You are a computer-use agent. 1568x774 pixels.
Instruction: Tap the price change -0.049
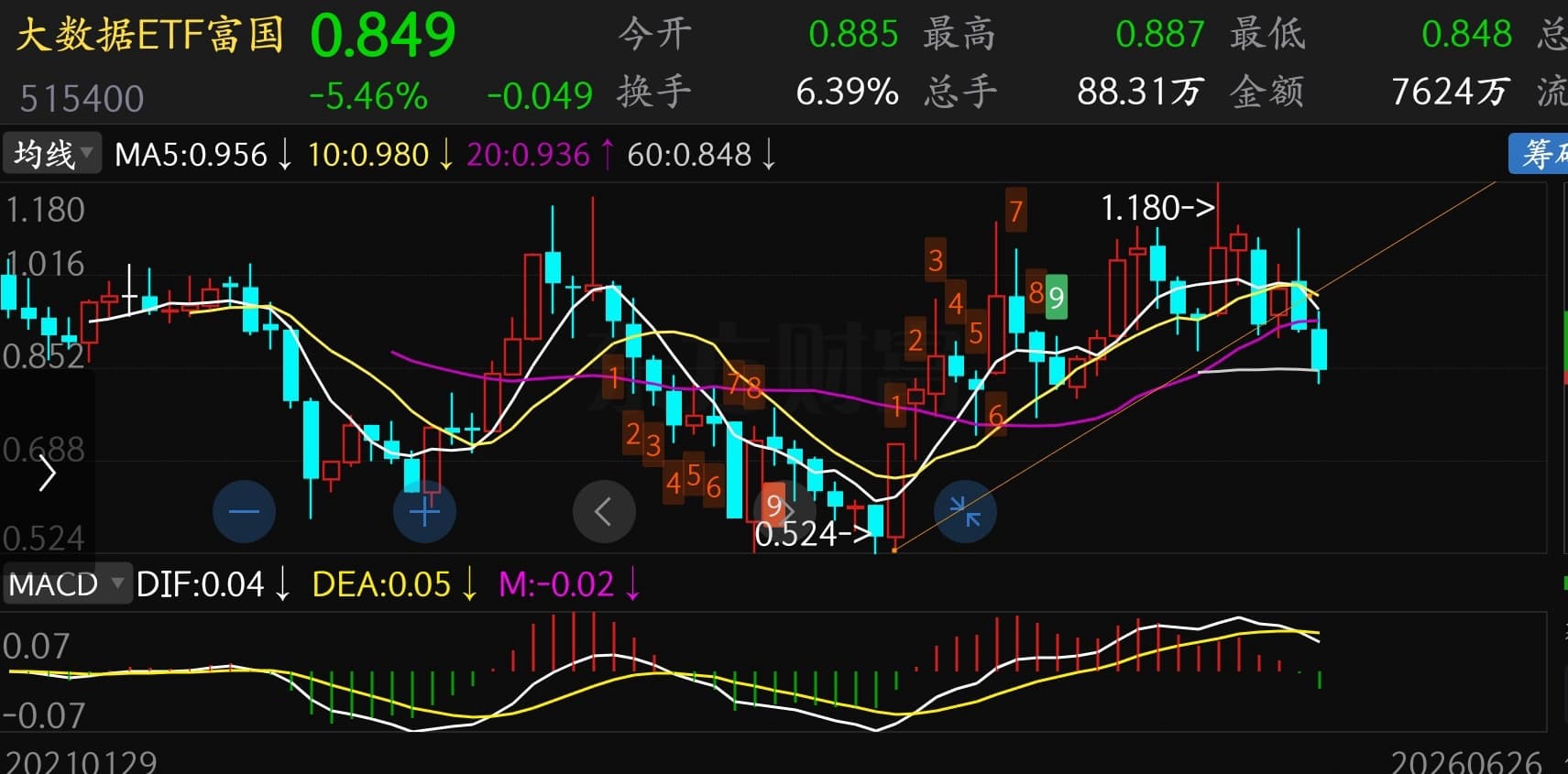[x=540, y=95]
